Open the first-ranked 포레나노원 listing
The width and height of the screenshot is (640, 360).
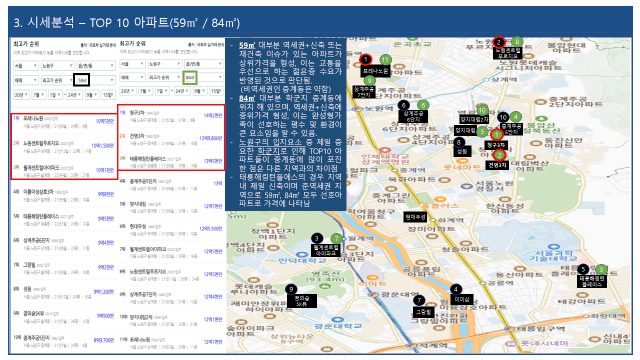(64, 122)
